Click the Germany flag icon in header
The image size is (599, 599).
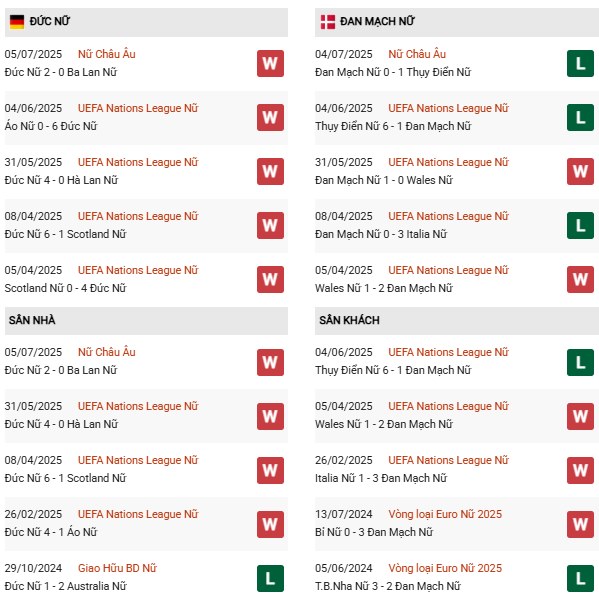coord(17,22)
